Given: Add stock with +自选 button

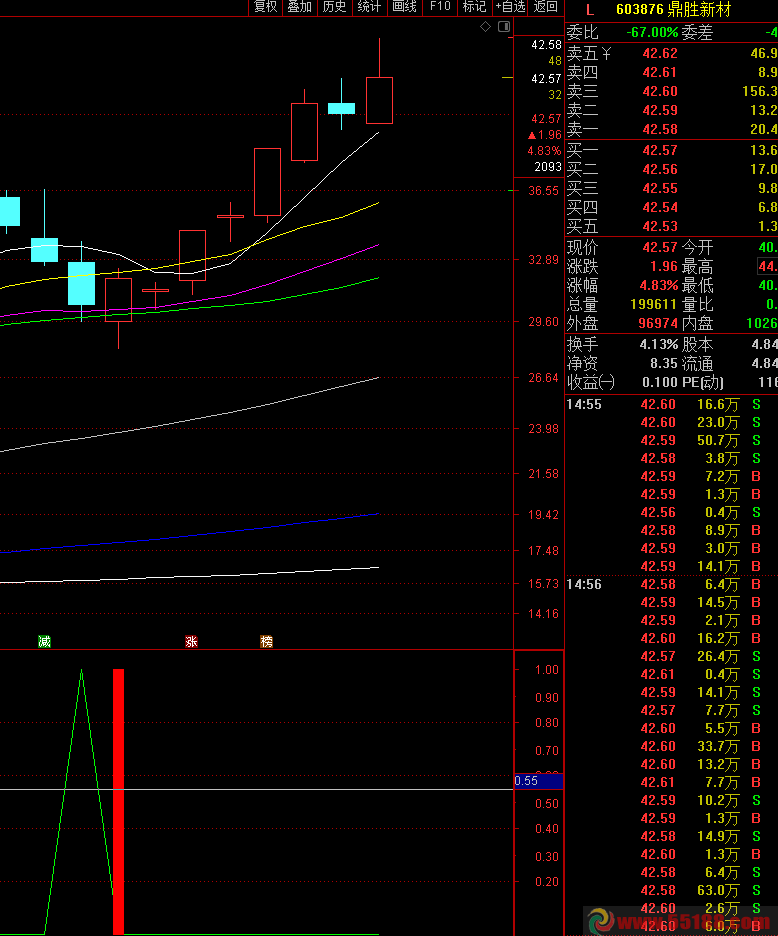Looking at the screenshot, I should pos(511,7).
